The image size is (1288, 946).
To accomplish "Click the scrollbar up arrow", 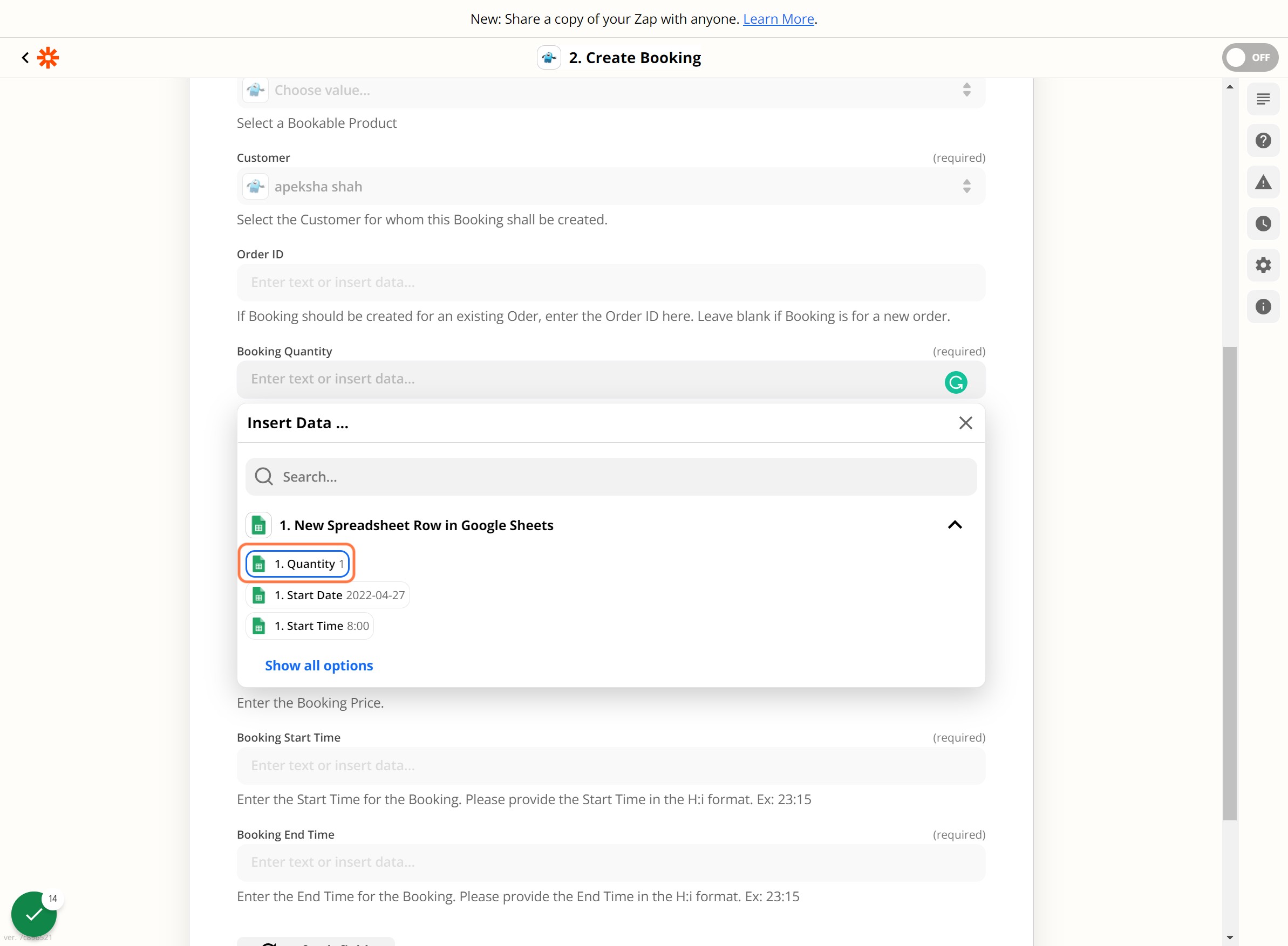I will 1230,87.
